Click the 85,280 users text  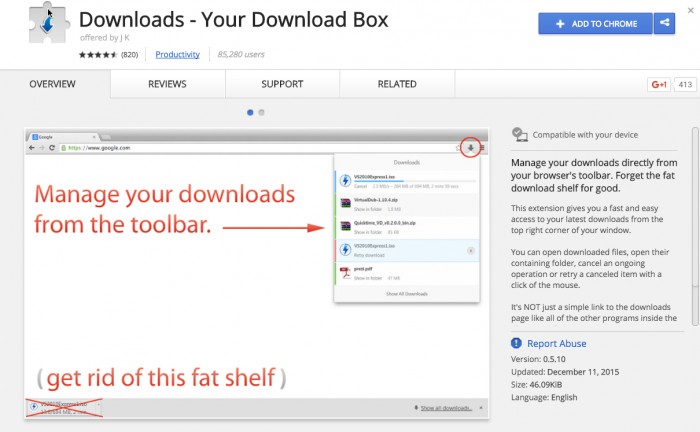241,54
